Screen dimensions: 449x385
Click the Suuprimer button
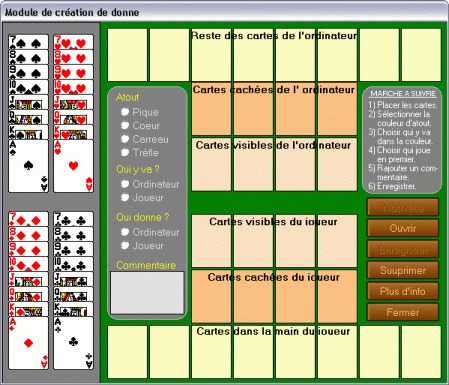(x=403, y=270)
